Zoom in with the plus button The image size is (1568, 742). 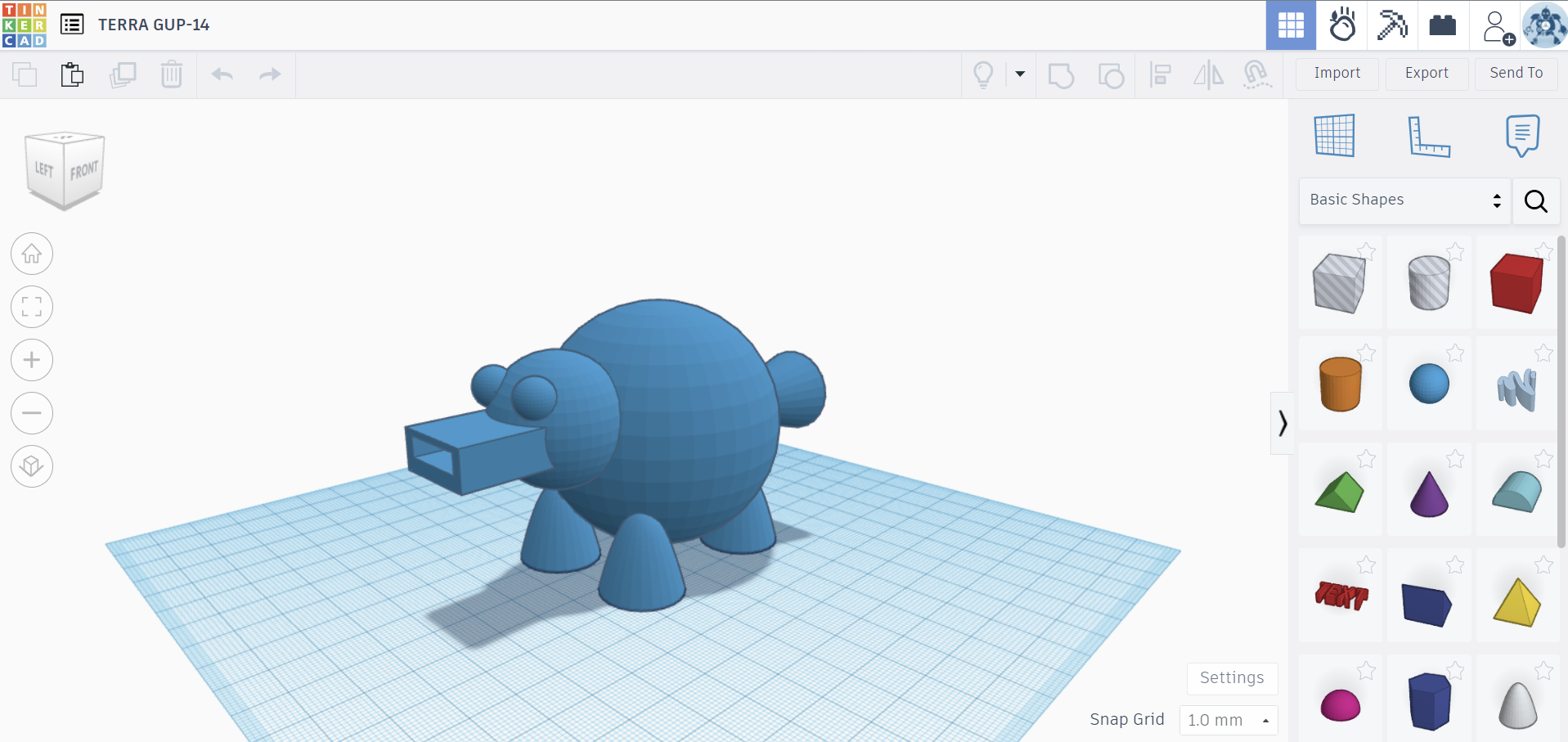pyautogui.click(x=32, y=360)
